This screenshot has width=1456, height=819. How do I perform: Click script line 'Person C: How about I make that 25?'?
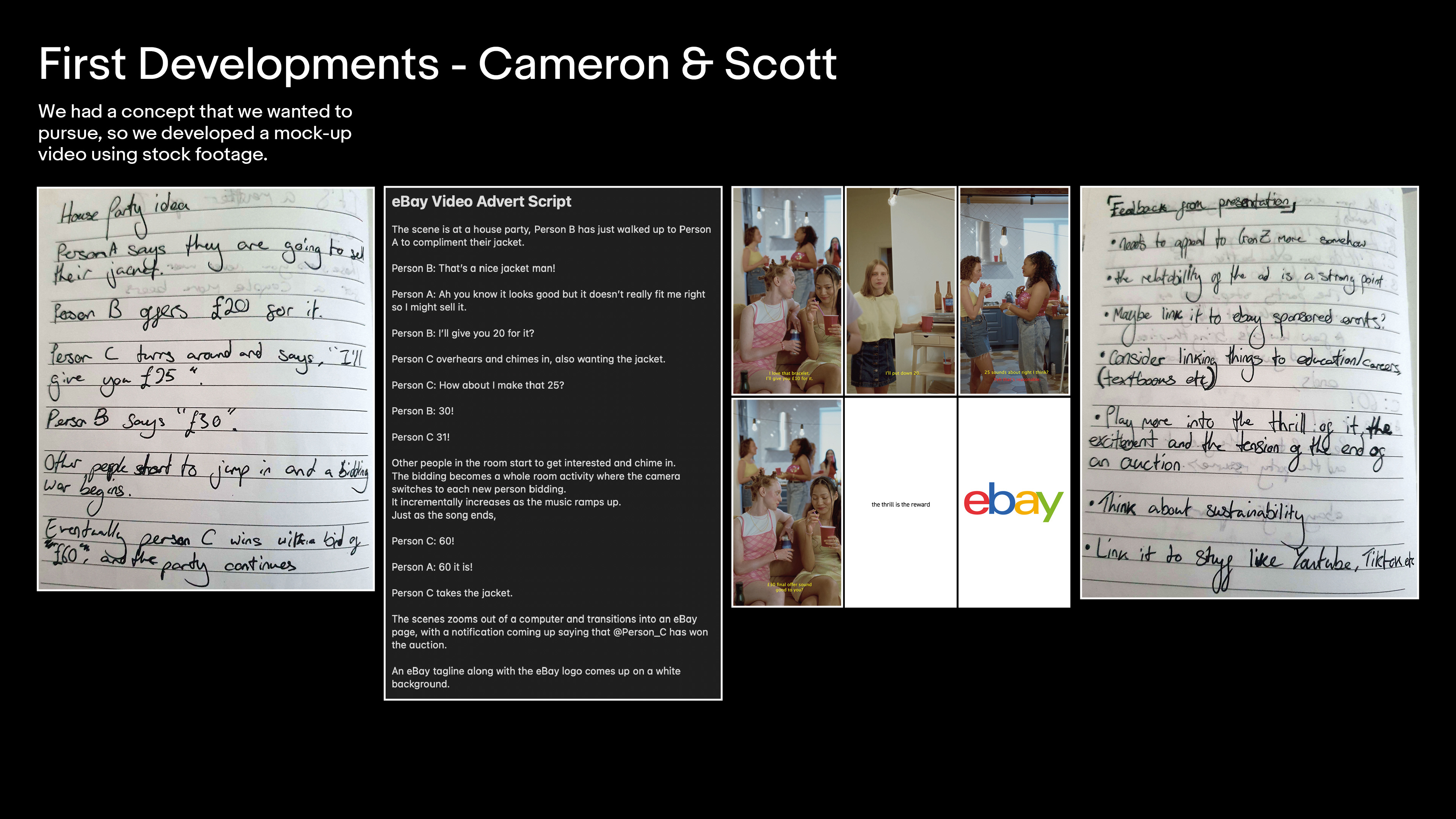[478, 385]
